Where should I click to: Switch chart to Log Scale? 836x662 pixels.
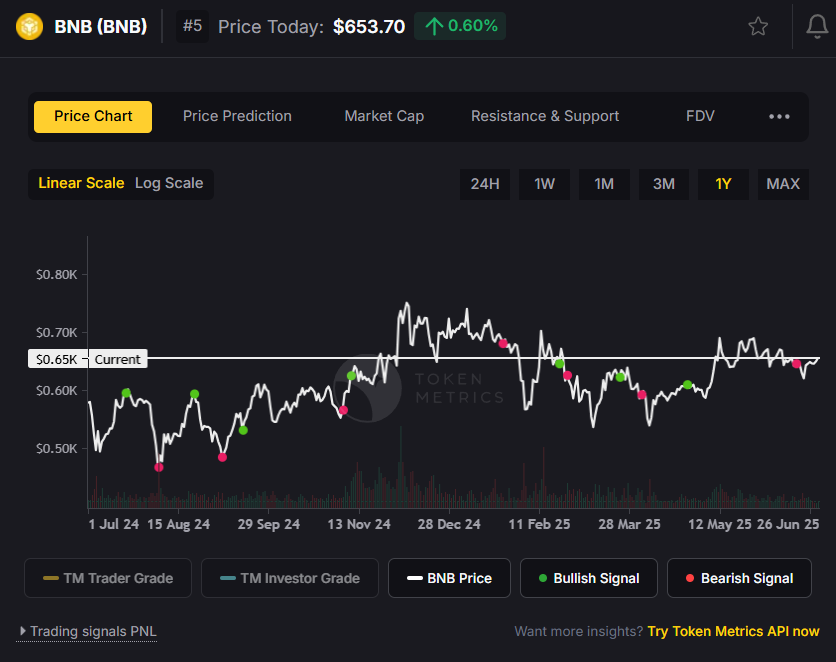coord(169,183)
